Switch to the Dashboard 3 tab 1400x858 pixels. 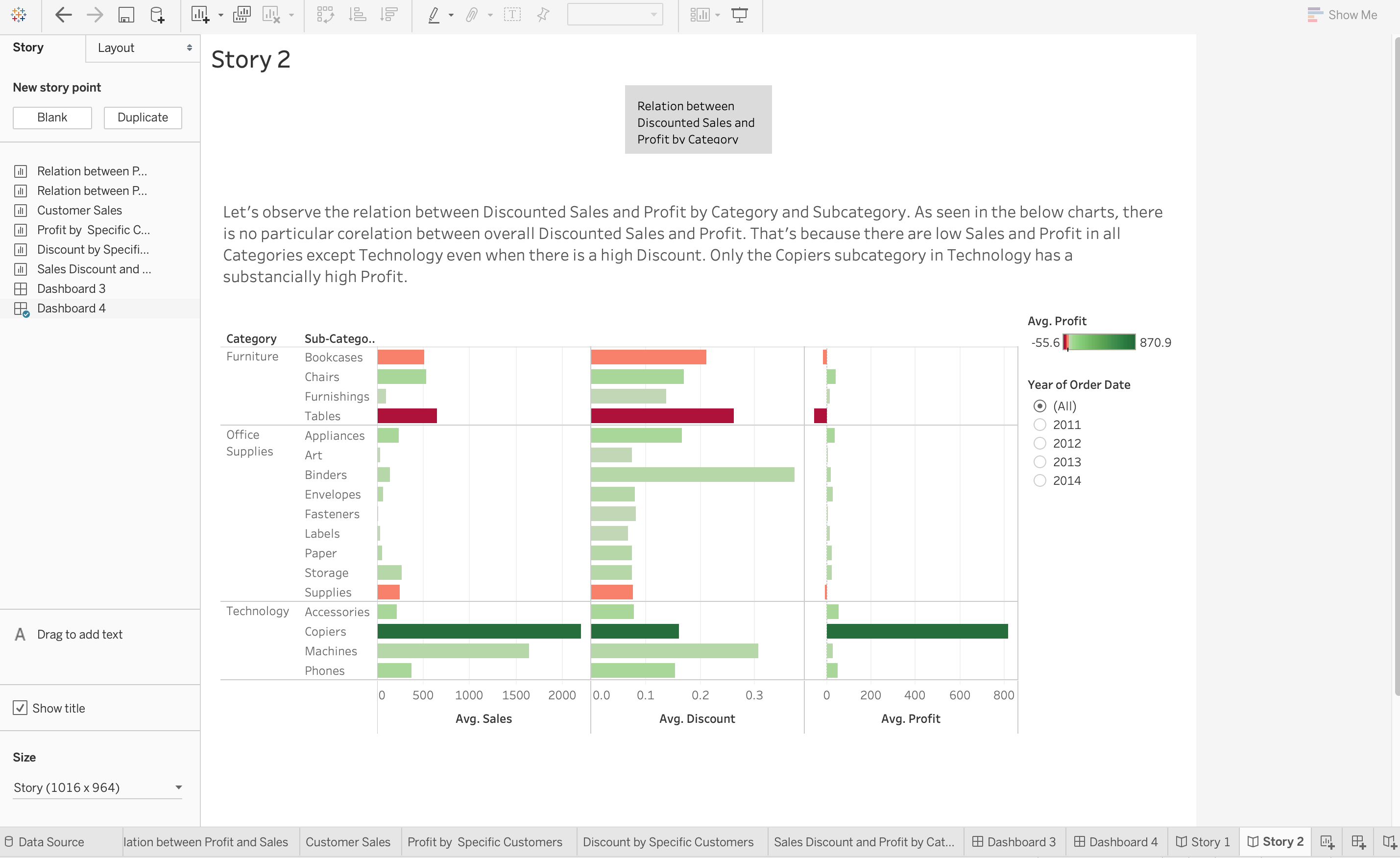(x=1014, y=841)
